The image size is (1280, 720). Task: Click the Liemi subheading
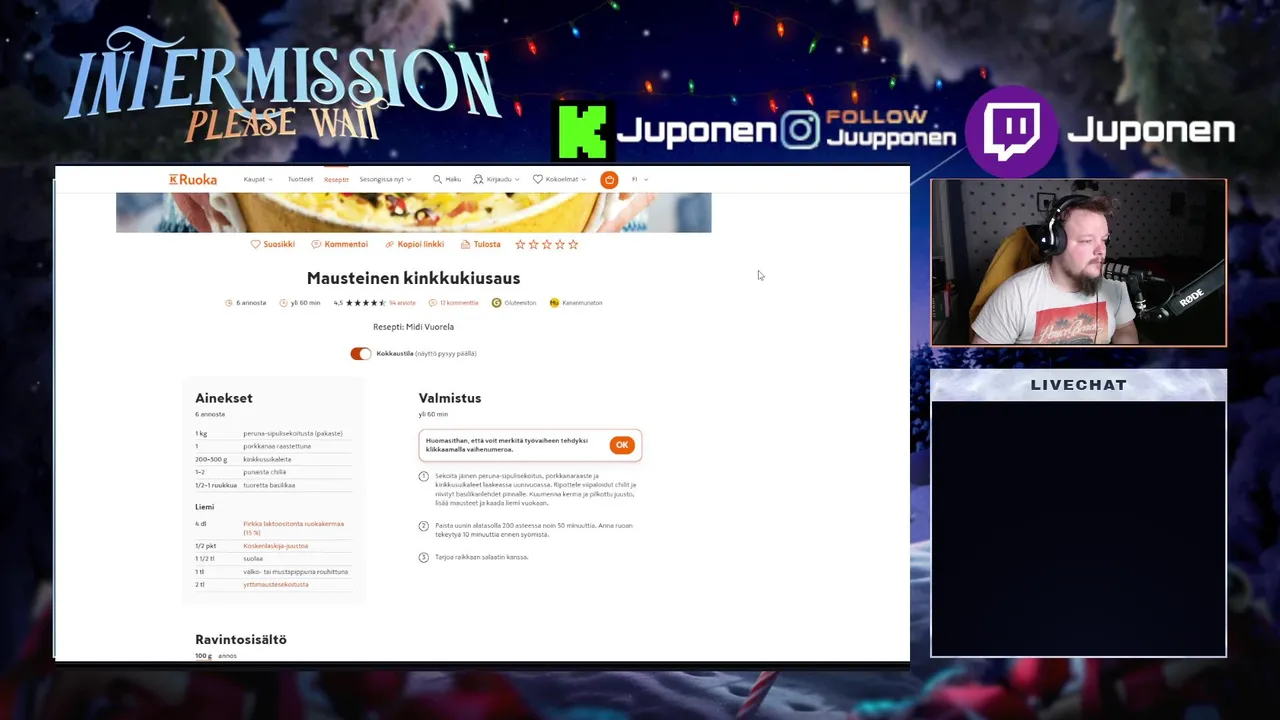[x=204, y=507]
